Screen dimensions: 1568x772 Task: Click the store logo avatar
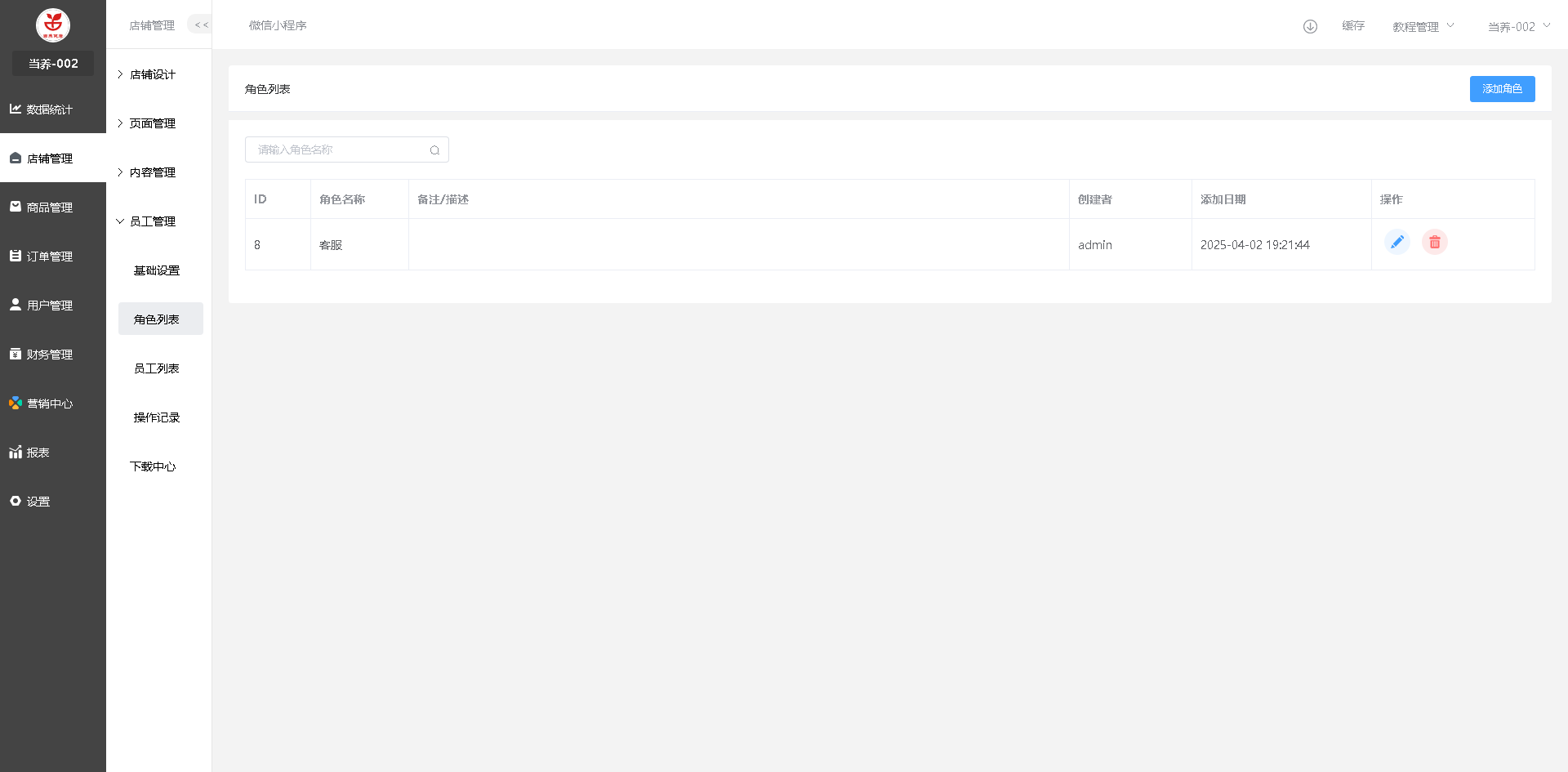[x=53, y=25]
